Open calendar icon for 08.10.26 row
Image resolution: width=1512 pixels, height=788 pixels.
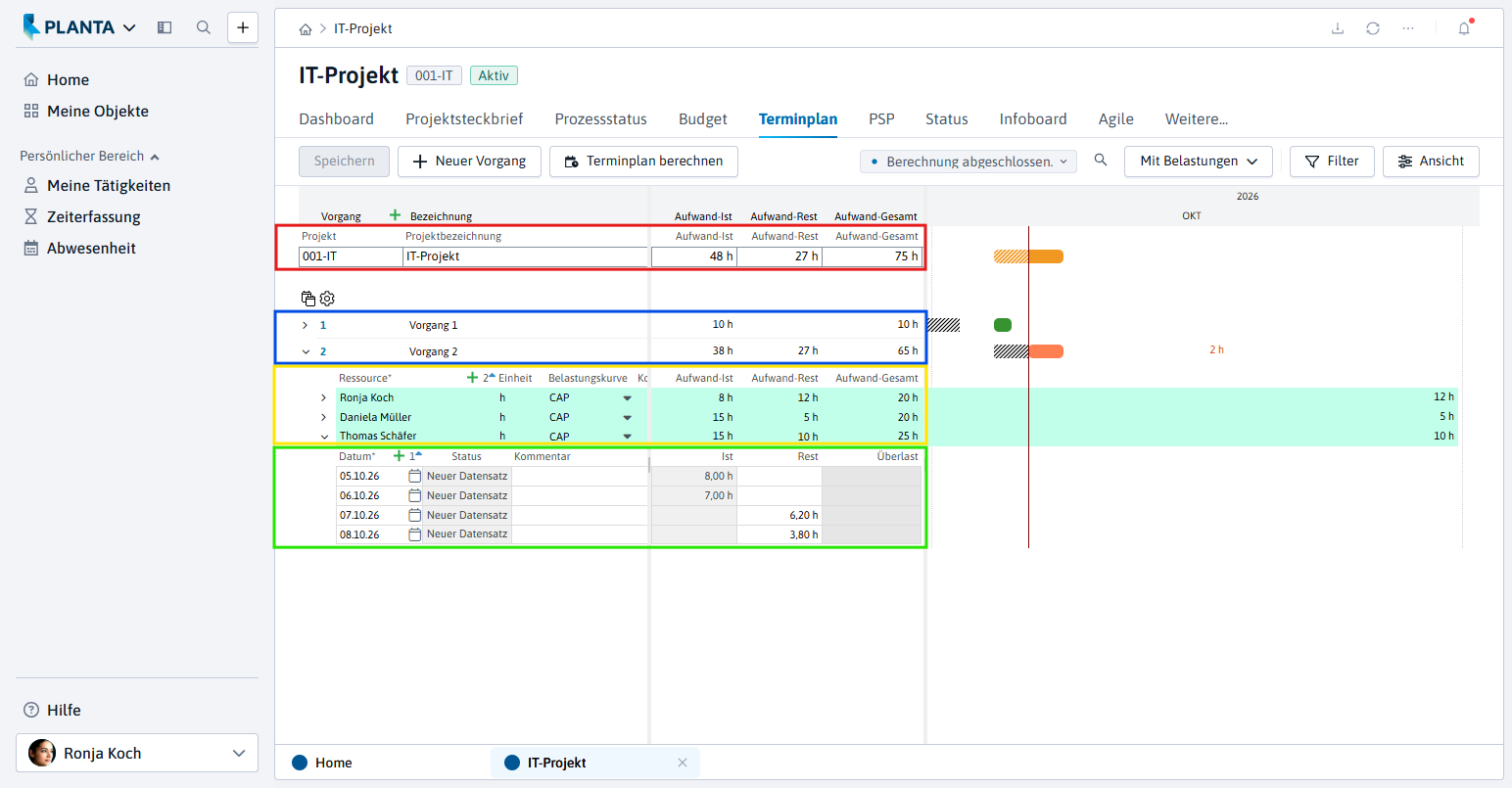pos(415,534)
